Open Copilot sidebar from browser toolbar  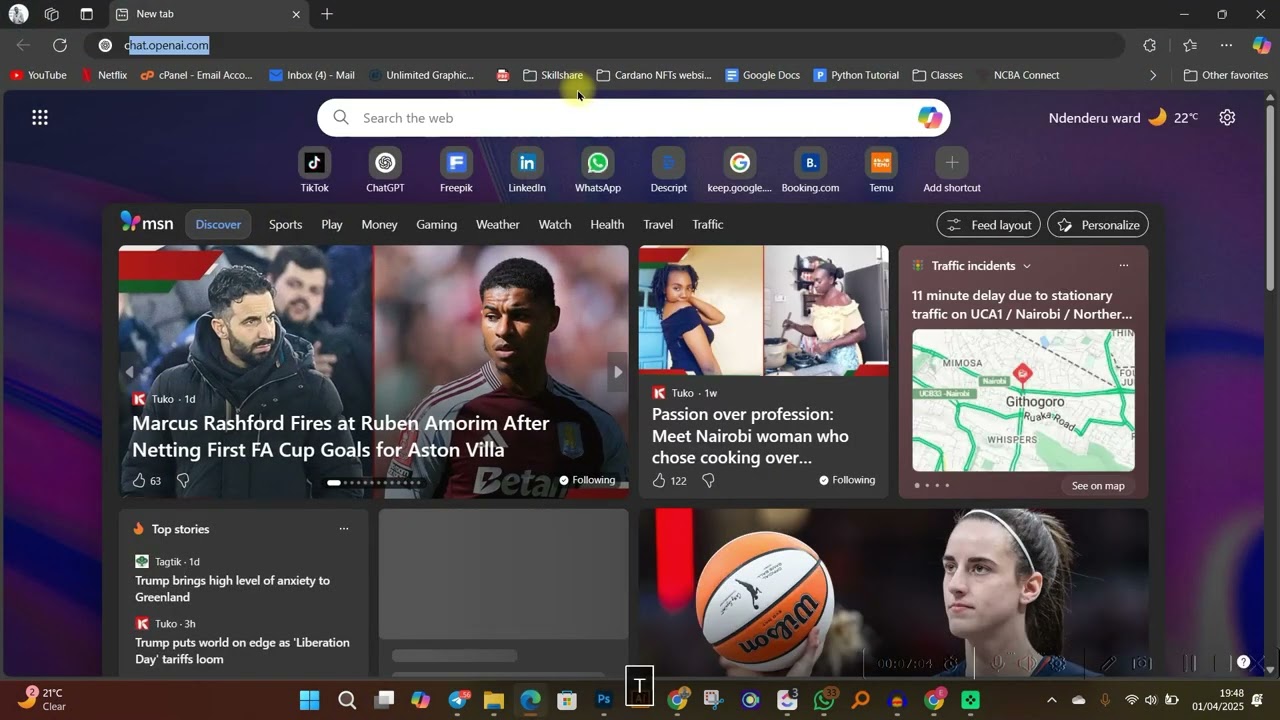(x=1261, y=45)
